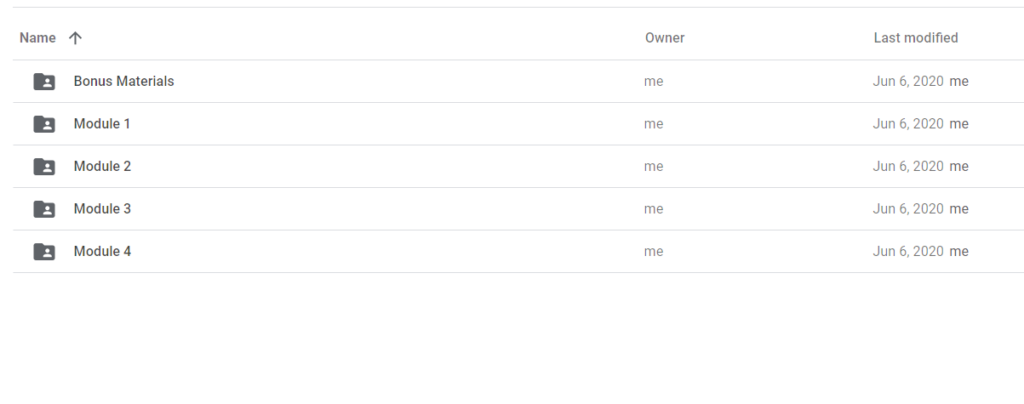Sort by the Last modified column header
The height and width of the screenshot is (404, 1024).
(x=916, y=38)
